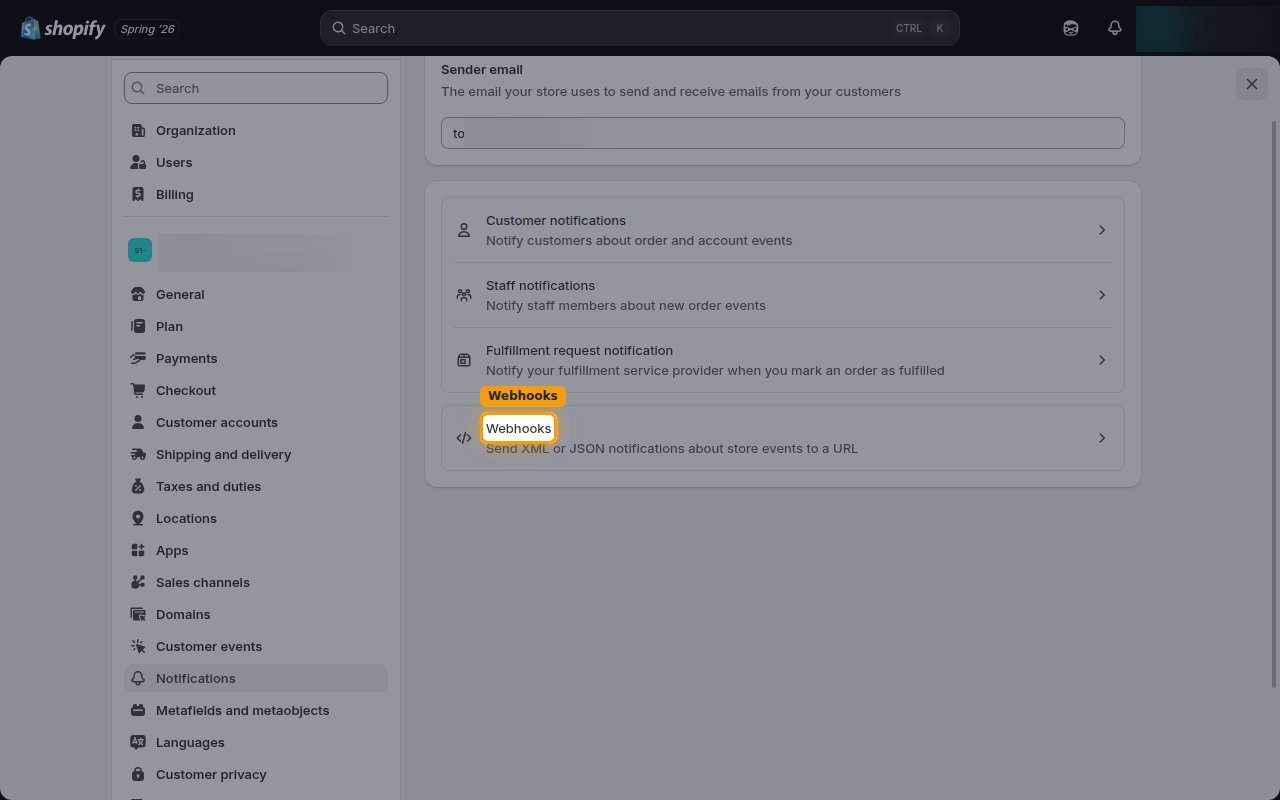Open Domains settings
The height and width of the screenshot is (800, 1280).
point(256,614)
